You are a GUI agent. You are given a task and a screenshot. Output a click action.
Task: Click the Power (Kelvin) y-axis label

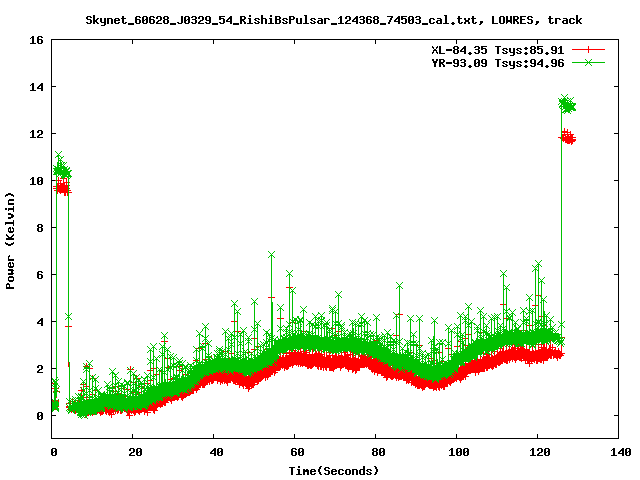pyautogui.click(x=10, y=241)
